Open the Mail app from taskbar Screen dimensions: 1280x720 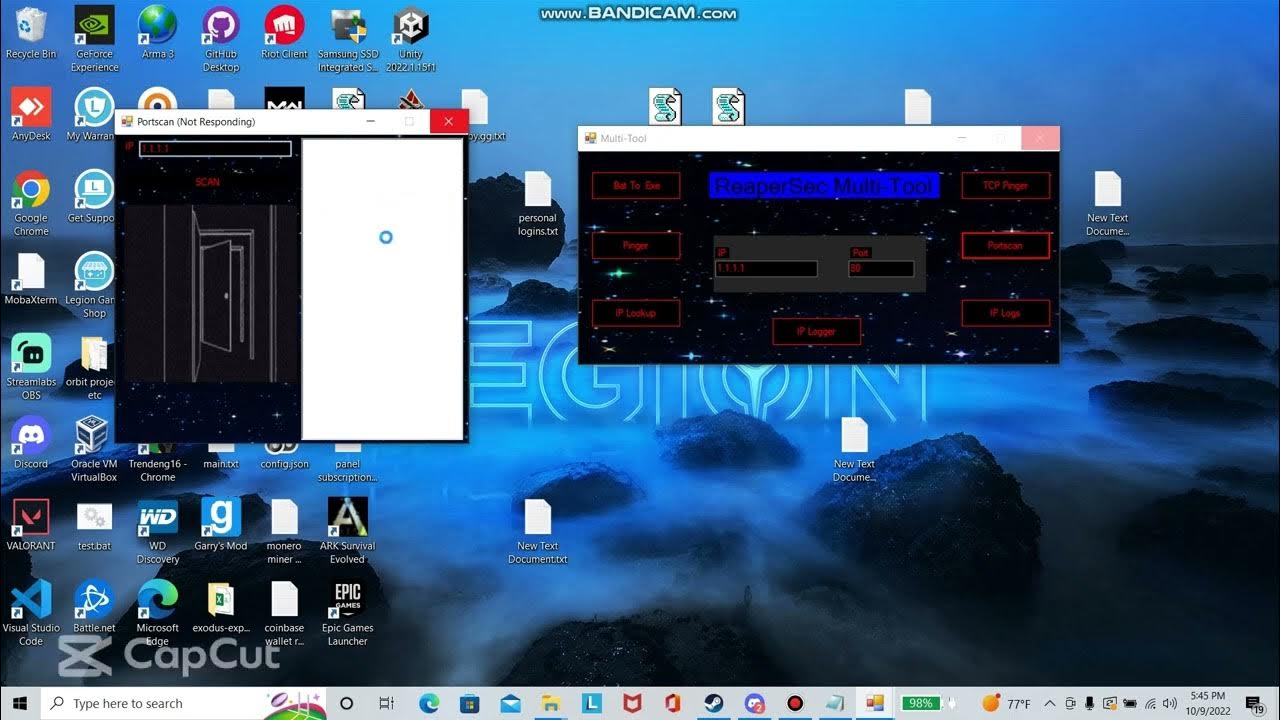tap(510, 703)
